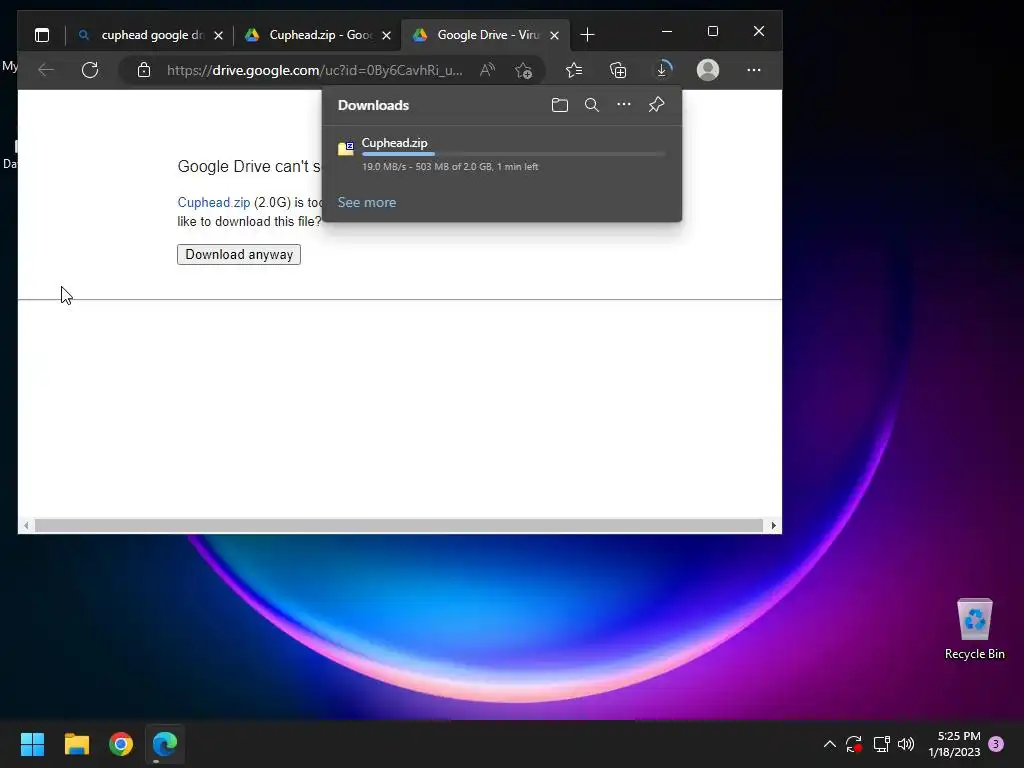Click the drive.google.com address bar
Viewport: 1024px width, 768px height.
point(315,70)
